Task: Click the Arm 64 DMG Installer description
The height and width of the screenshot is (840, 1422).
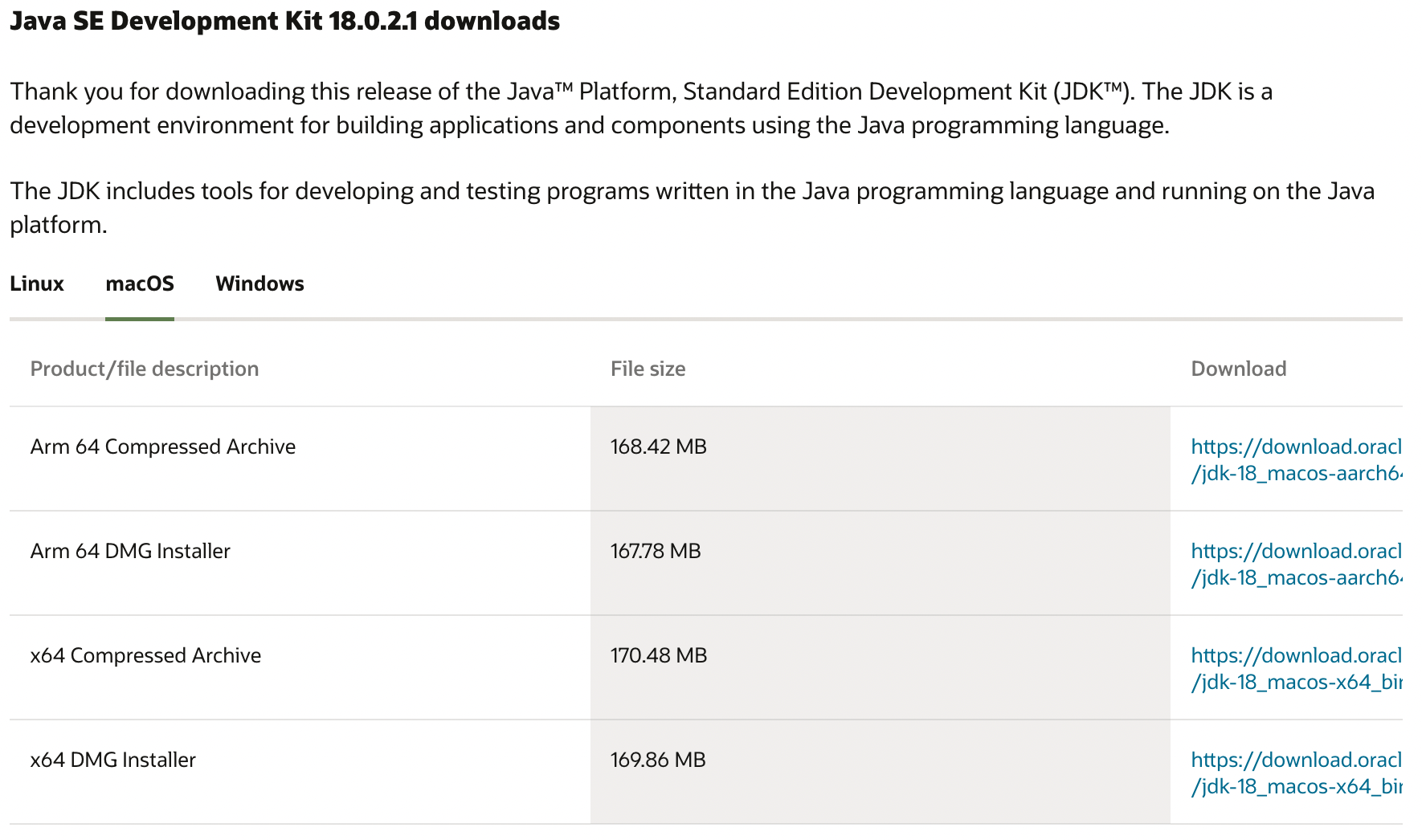Action: 130,551
